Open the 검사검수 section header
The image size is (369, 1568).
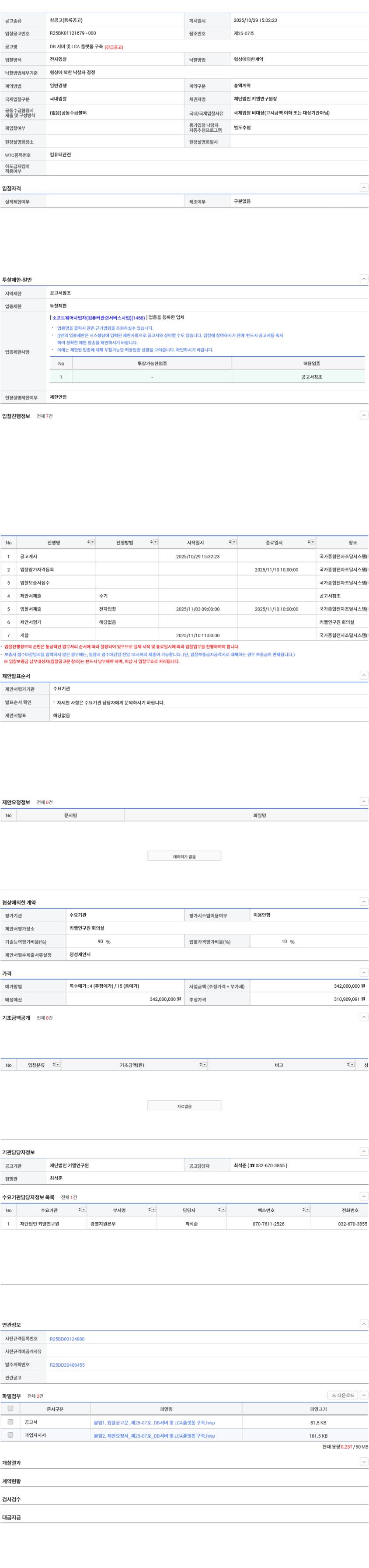(x=11, y=1499)
